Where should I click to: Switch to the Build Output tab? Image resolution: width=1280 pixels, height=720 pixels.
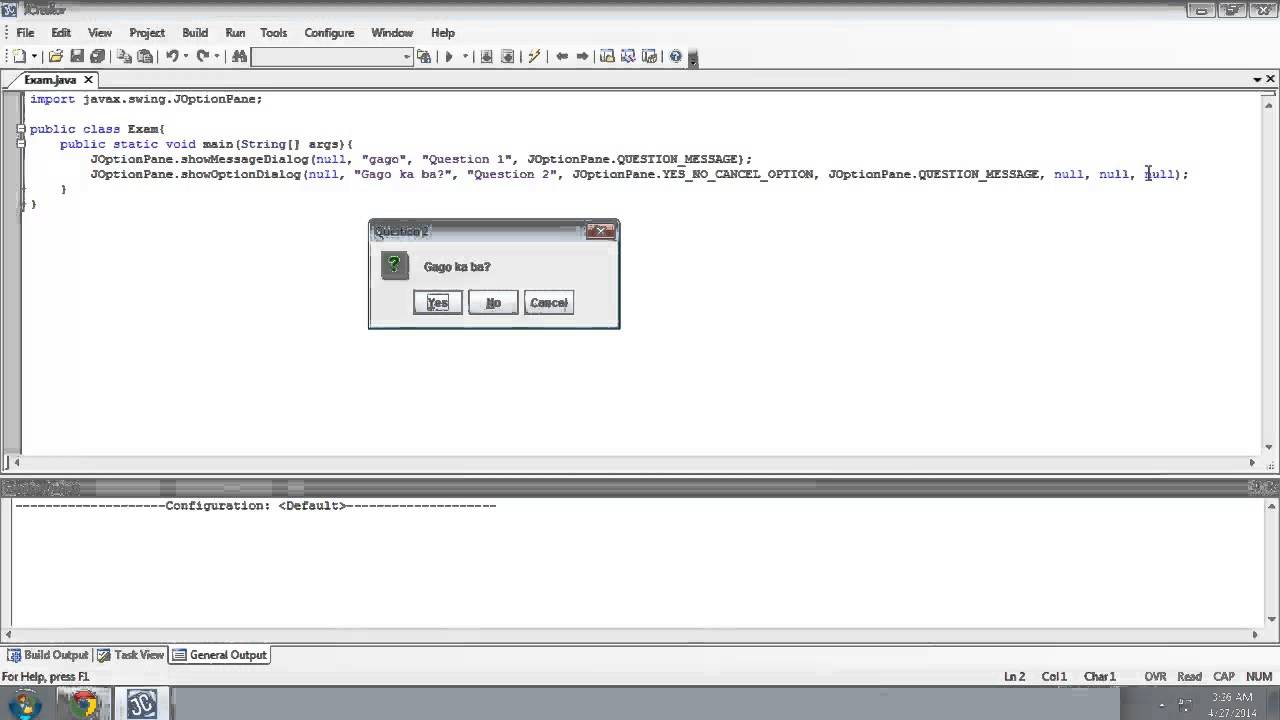48,655
